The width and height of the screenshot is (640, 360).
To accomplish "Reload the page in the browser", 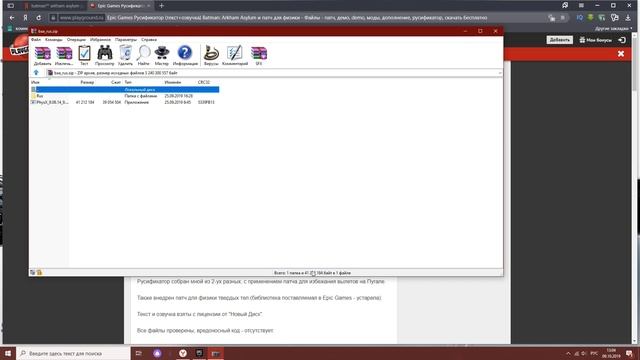I will (38, 18).
